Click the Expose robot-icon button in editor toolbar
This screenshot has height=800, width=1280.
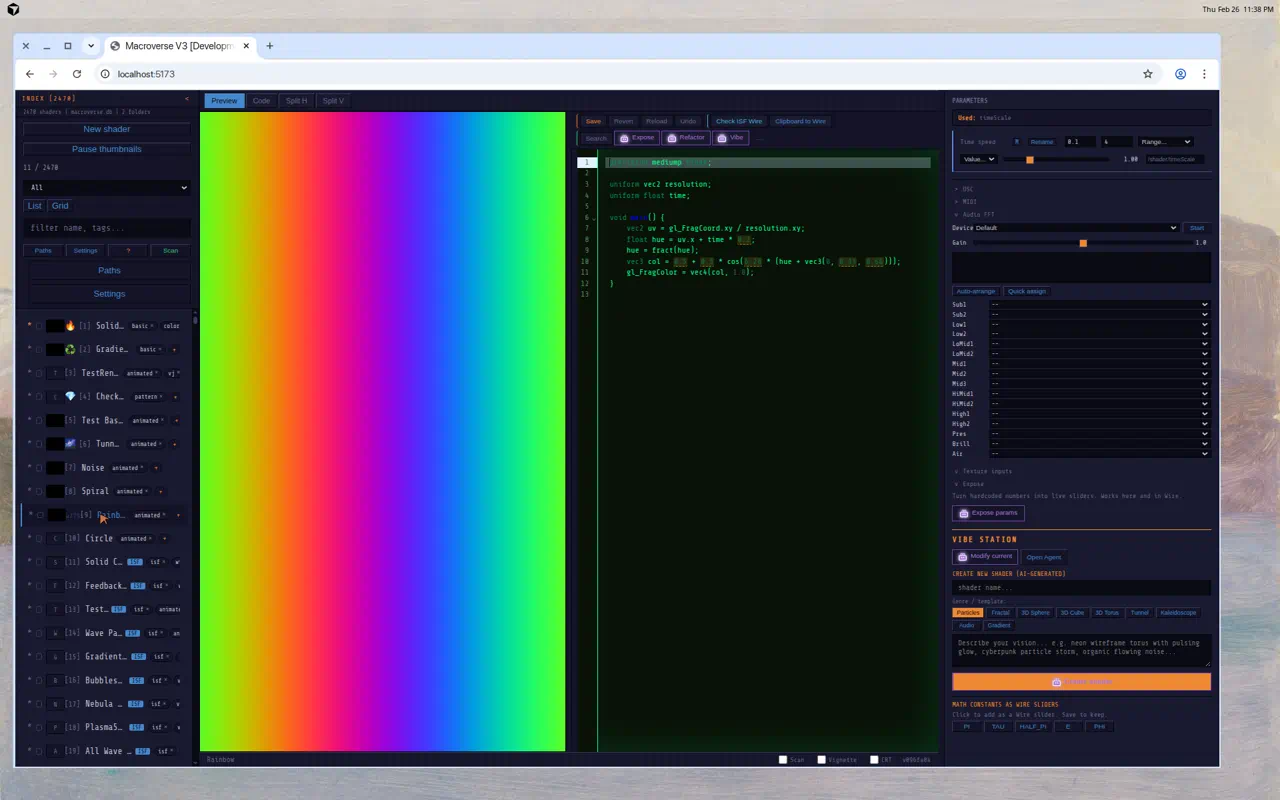click(637, 138)
